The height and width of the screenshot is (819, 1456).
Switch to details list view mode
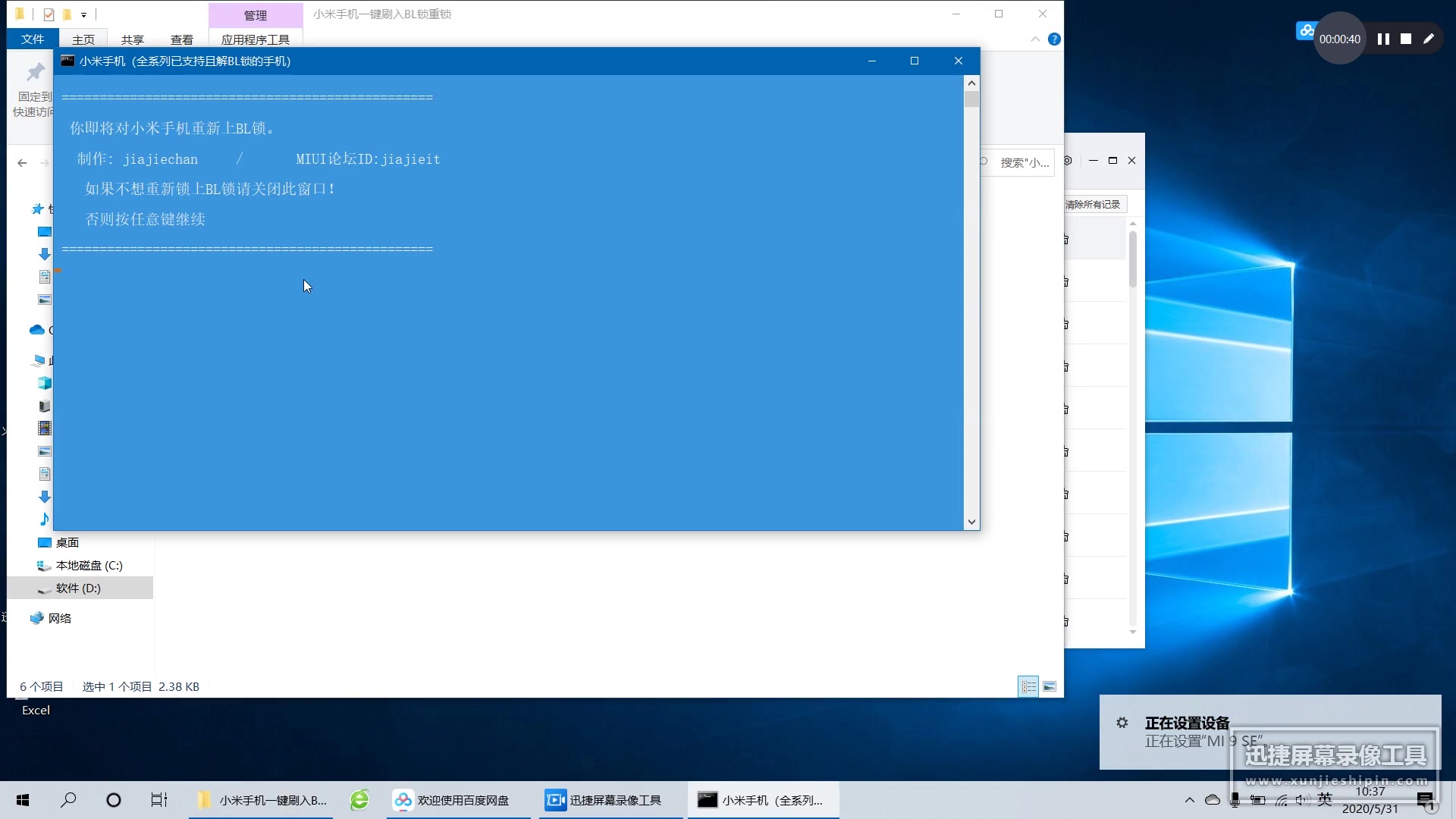click(x=1028, y=686)
